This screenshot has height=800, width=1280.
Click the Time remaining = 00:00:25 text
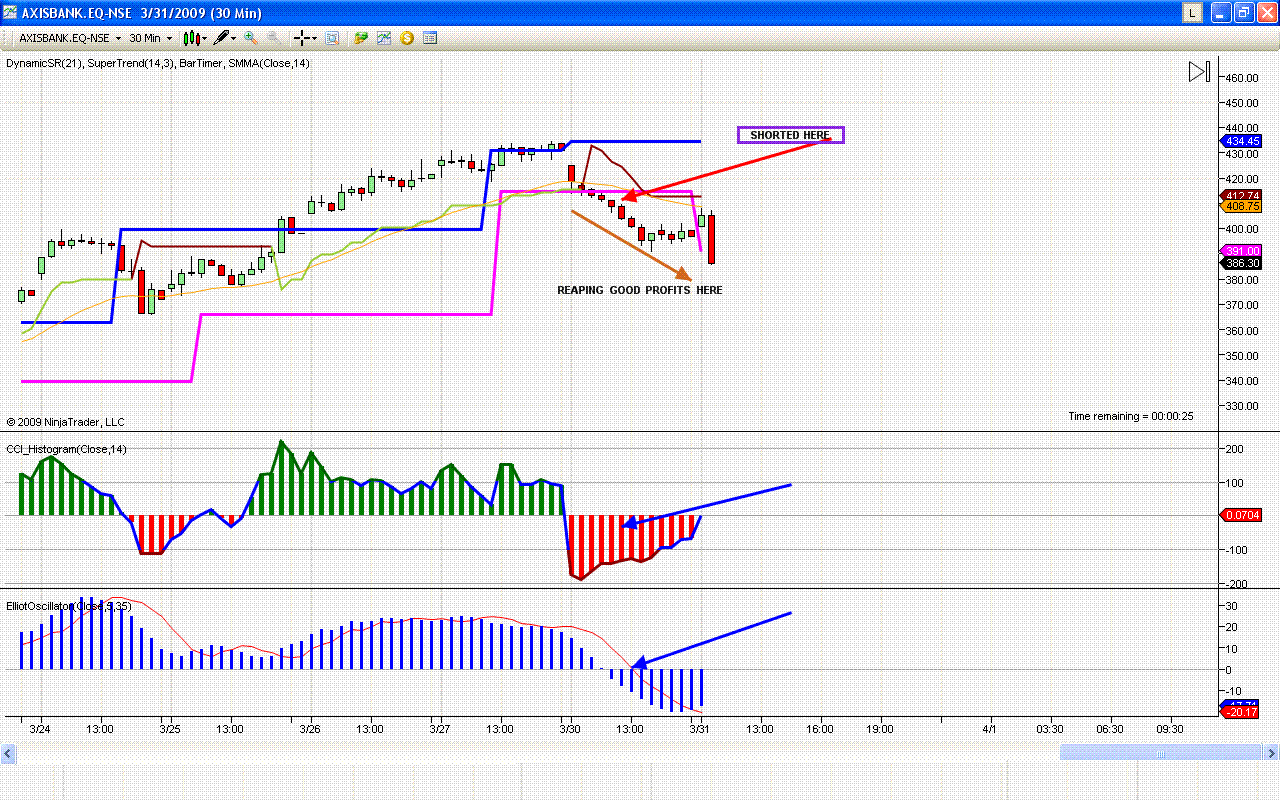1130,416
